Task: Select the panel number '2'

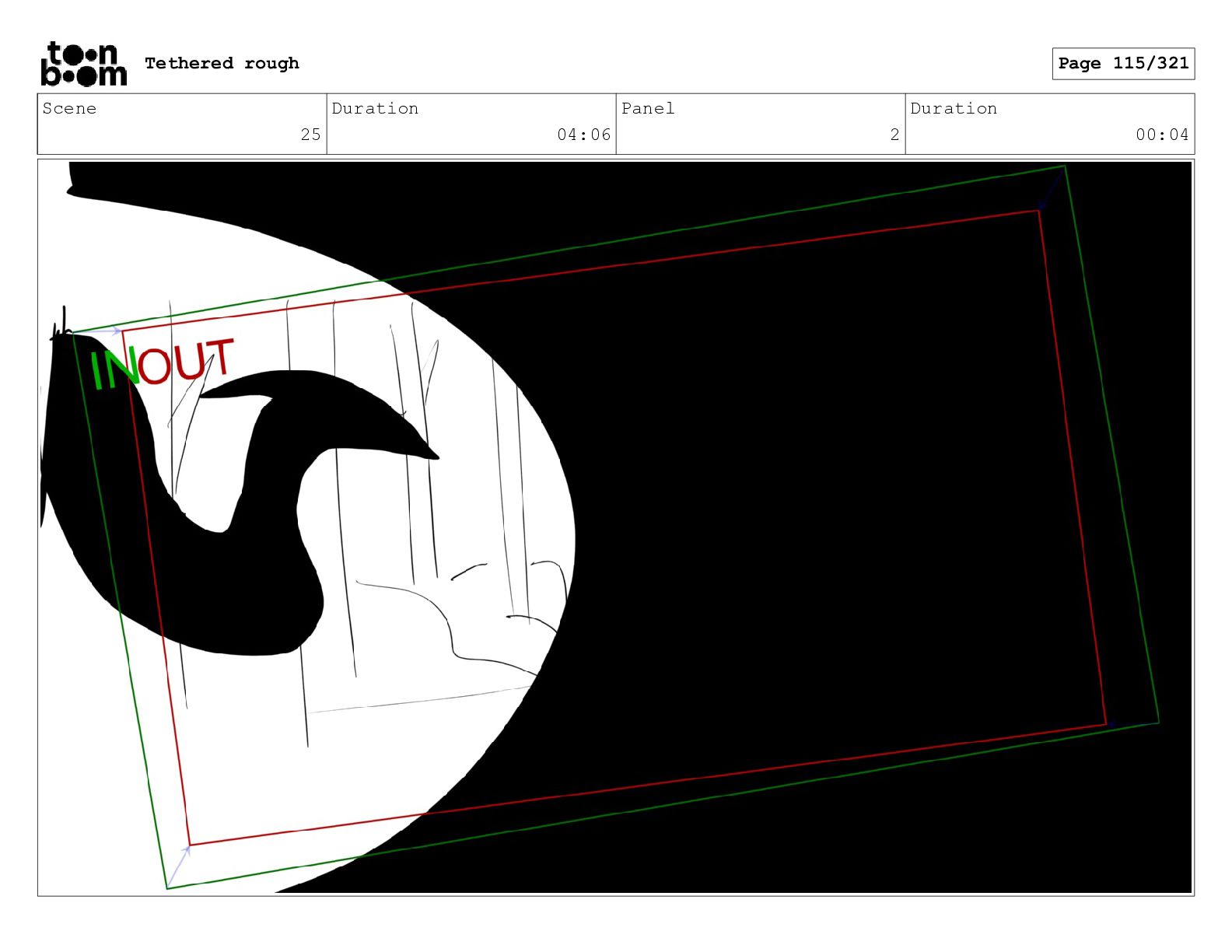Action: point(894,135)
